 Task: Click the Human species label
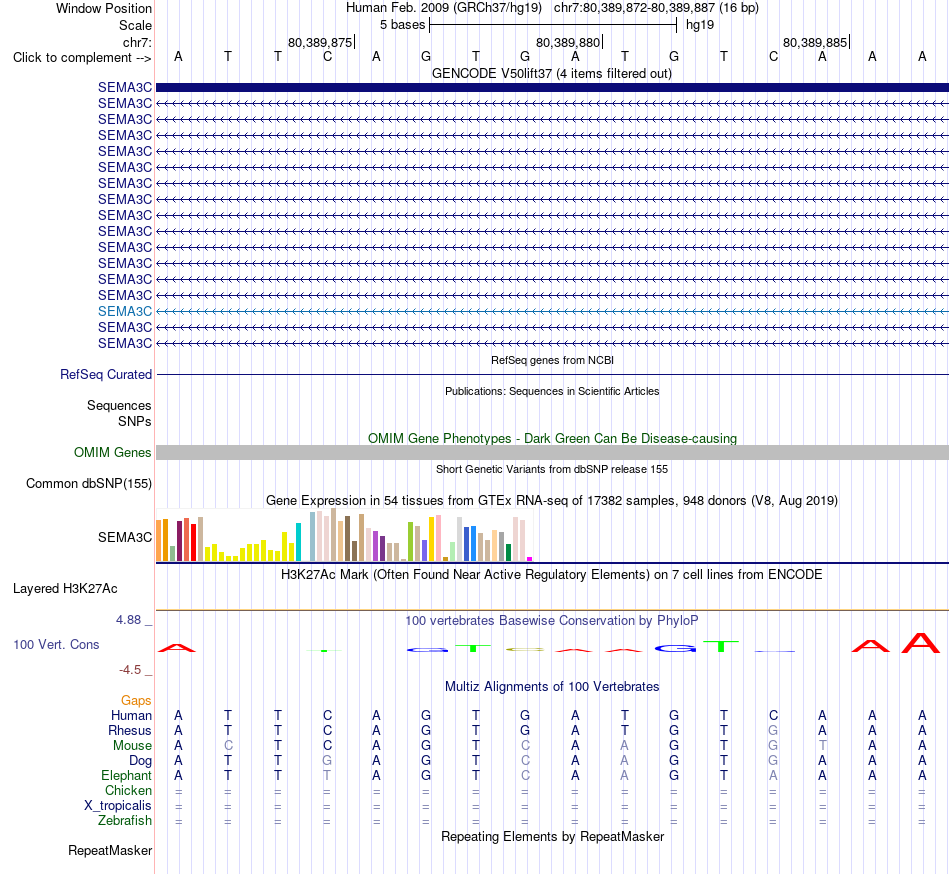(x=131, y=716)
